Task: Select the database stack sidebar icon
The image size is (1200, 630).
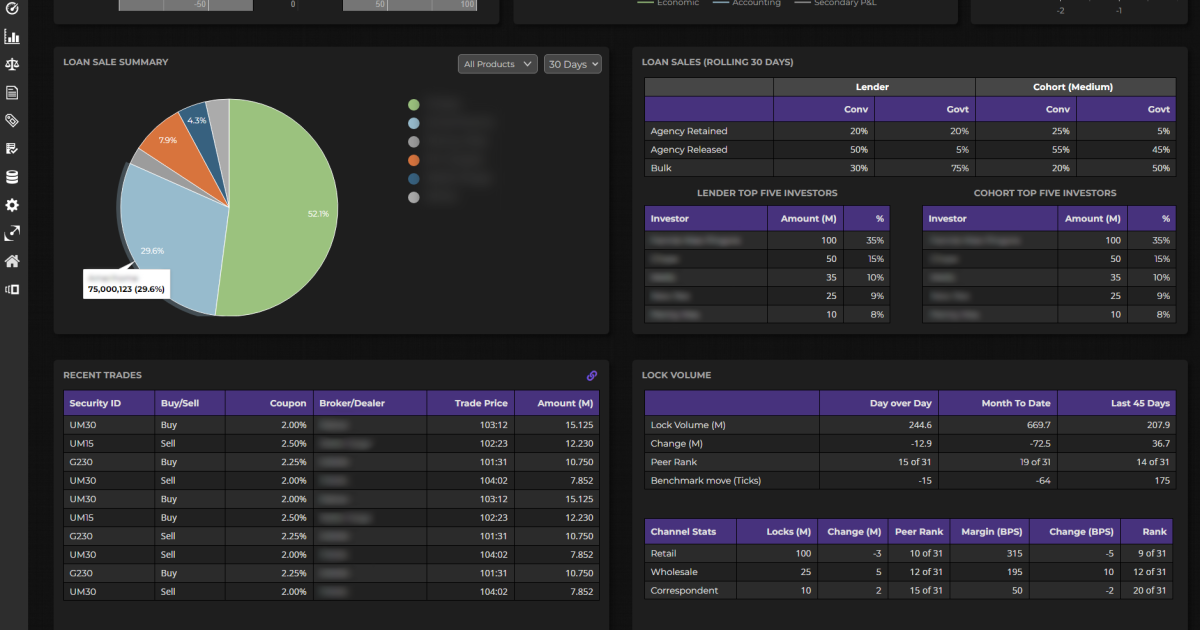Action: (x=12, y=177)
